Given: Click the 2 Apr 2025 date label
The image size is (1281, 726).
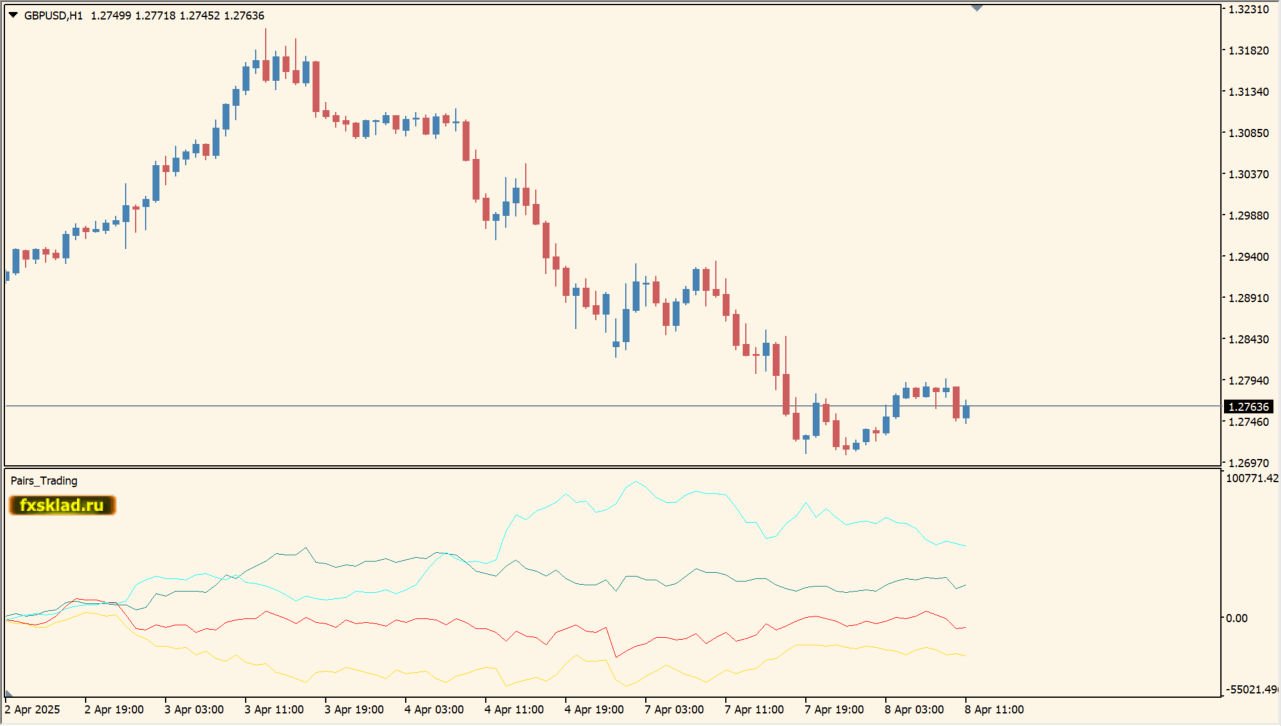Looking at the screenshot, I should coord(32,710).
